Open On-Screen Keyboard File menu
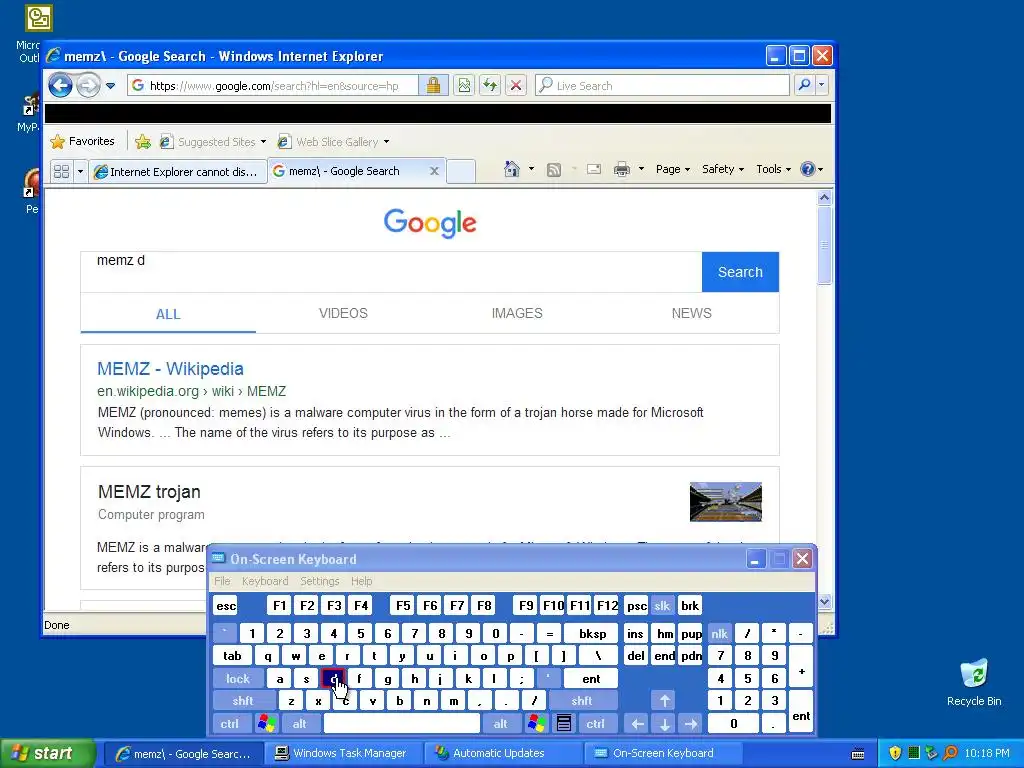Image resolution: width=1024 pixels, height=768 pixels. coord(222,581)
